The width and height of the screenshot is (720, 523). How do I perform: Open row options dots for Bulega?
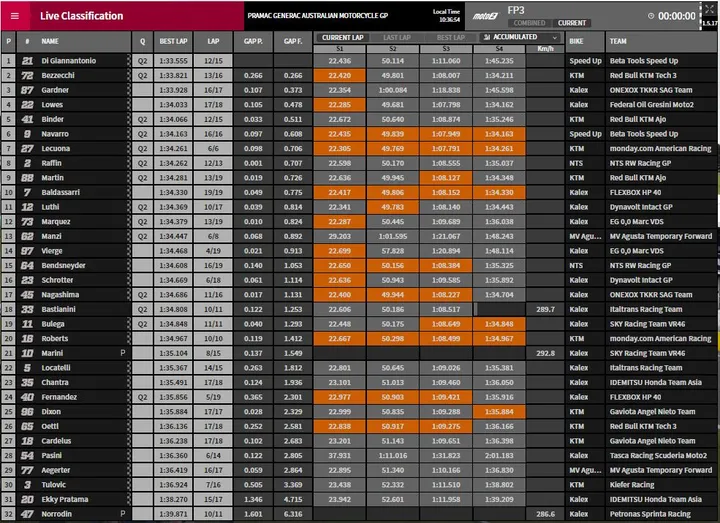pyautogui.click(x=128, y=324)
